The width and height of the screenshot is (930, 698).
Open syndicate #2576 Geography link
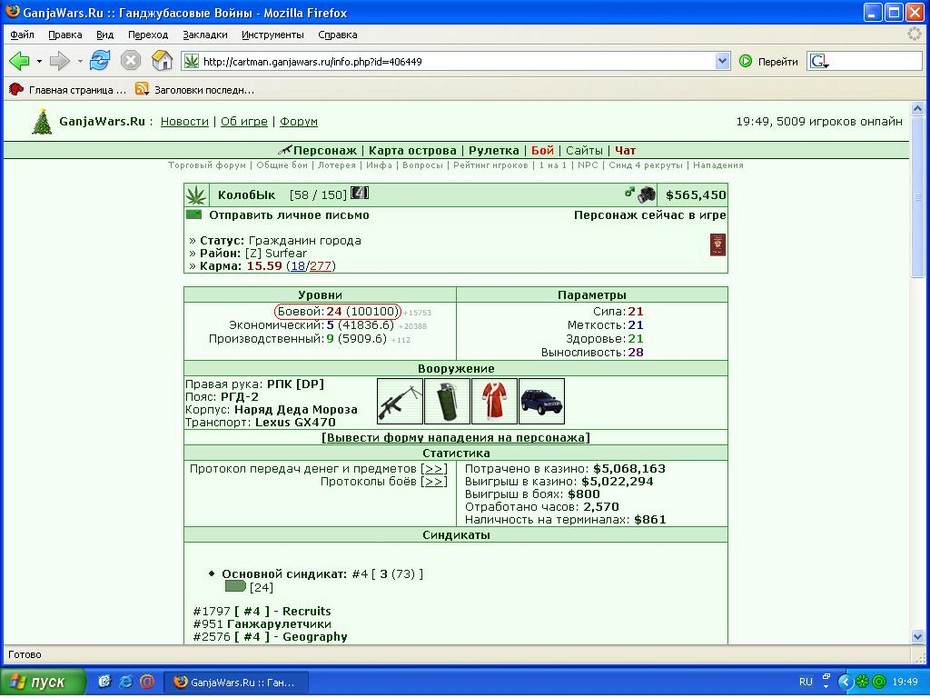pyautogui.click(x=270, y=636)
